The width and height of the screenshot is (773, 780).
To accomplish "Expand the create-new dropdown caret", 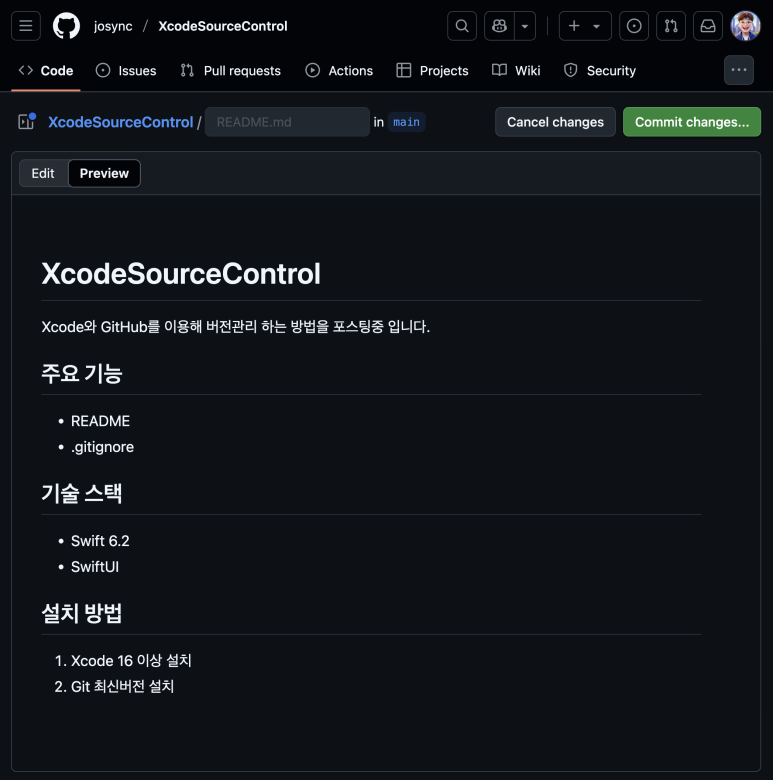I will [596, 26].
